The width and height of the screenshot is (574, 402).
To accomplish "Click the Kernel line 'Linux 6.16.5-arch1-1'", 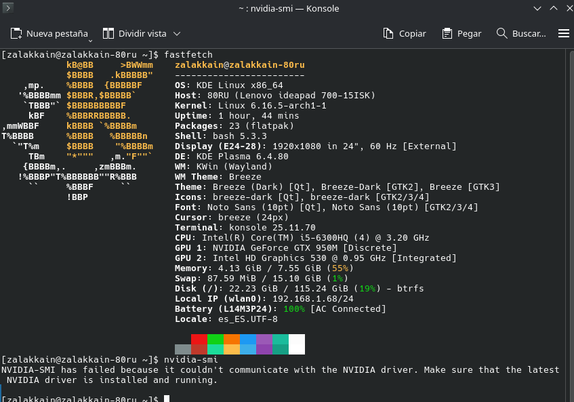I will click(x=250, y=106).
